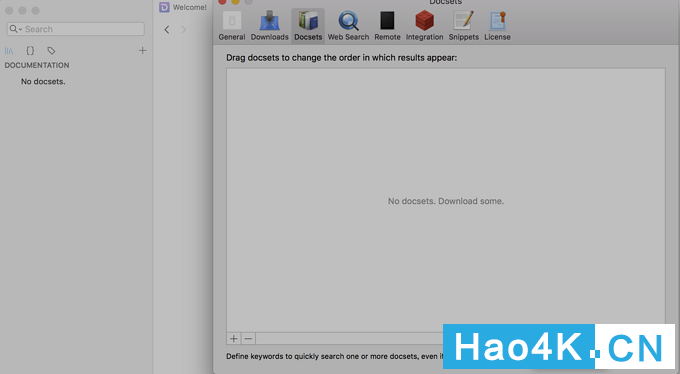The width and height of the screenshot is (680, 374).
Task: Select the Welcome! tab
Action: (x=183, y=7)
